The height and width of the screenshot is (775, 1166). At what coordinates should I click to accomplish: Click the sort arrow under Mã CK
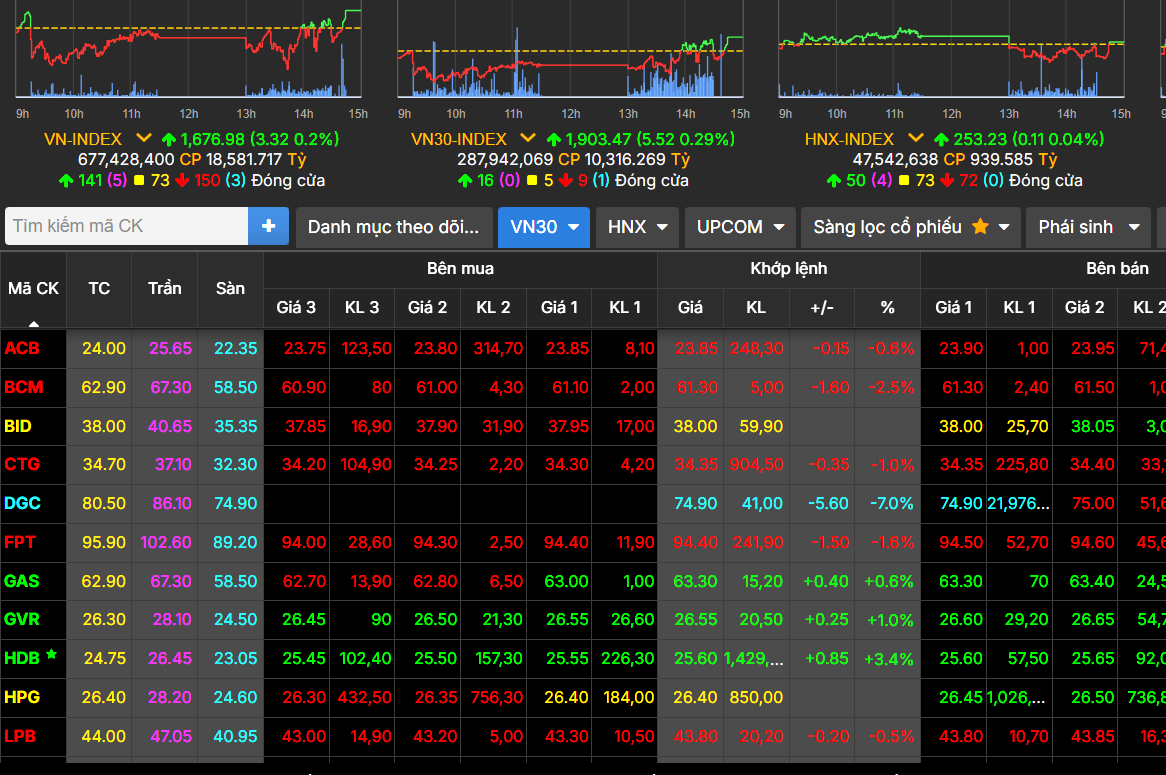point(34,323)
